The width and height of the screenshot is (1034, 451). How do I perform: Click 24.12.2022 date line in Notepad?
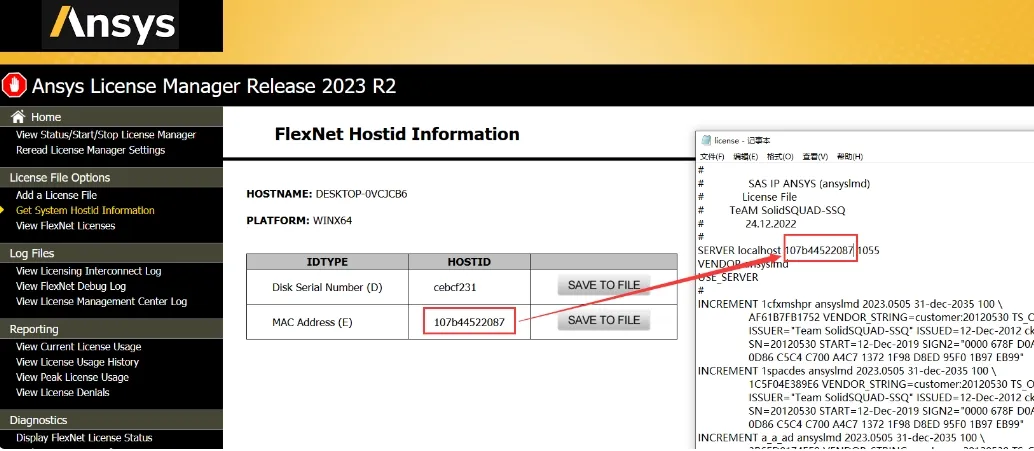click(771, 224)
